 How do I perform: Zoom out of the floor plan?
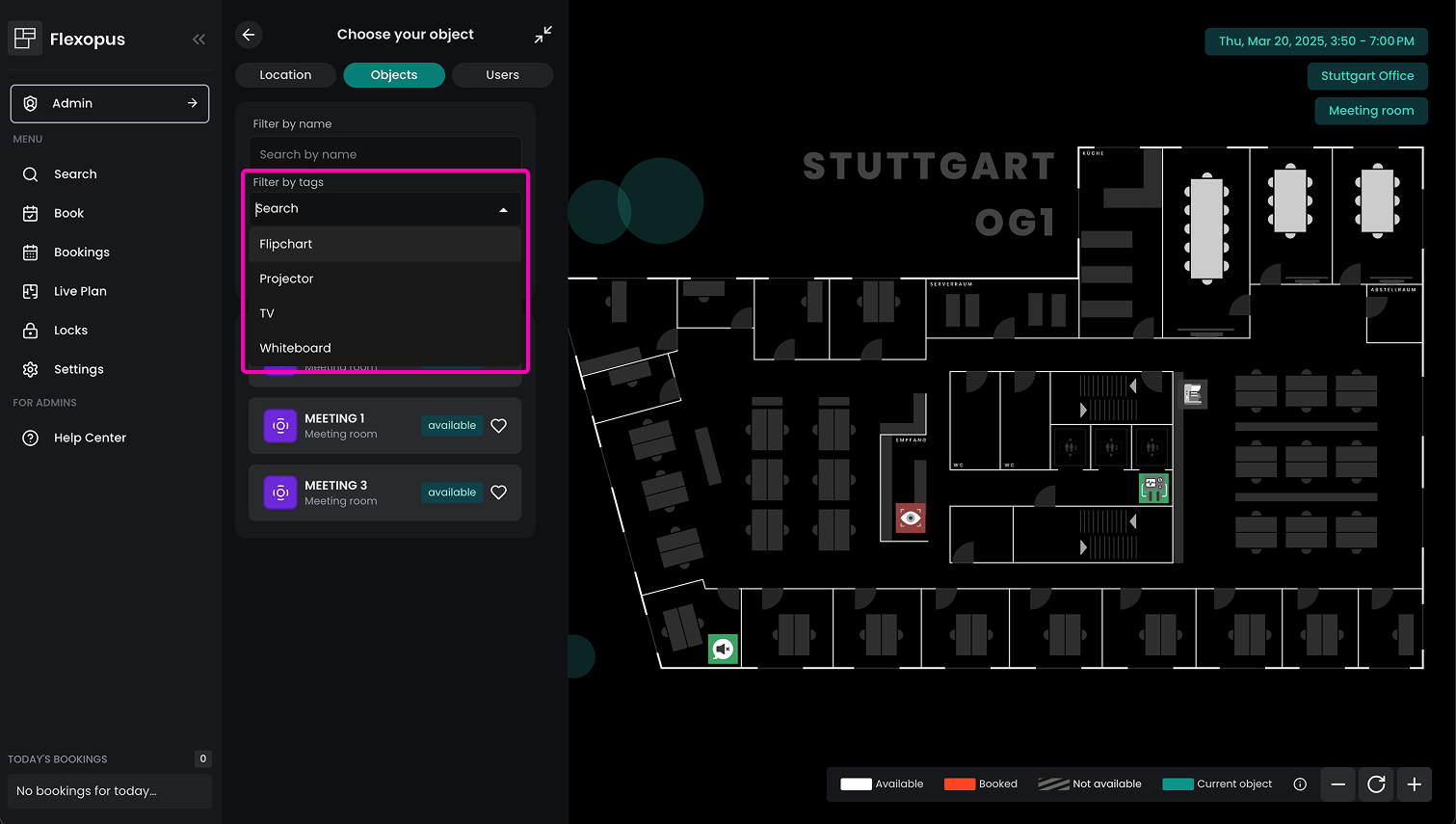click(x=1338, y=784)
